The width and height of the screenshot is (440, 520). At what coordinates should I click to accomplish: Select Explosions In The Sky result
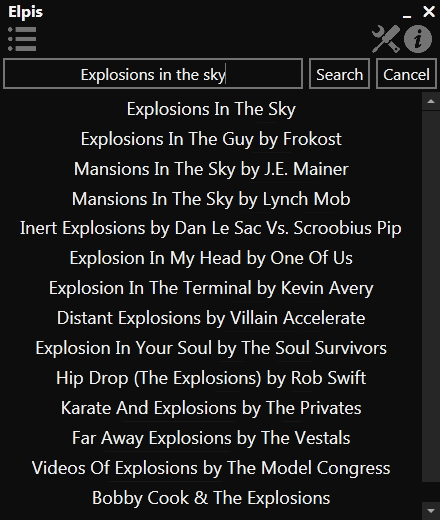211,109
